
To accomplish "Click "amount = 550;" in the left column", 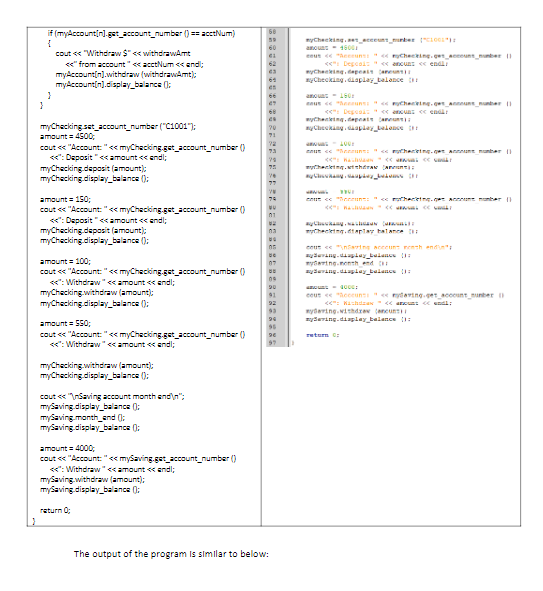I will point(65,323).
